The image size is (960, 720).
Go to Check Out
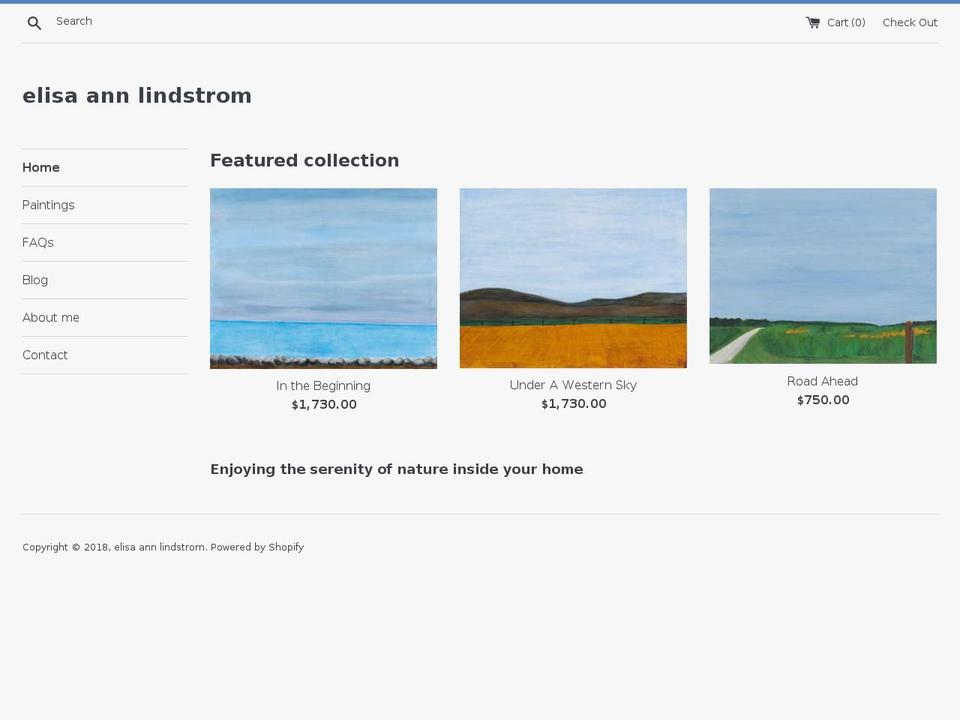point(910,23)
